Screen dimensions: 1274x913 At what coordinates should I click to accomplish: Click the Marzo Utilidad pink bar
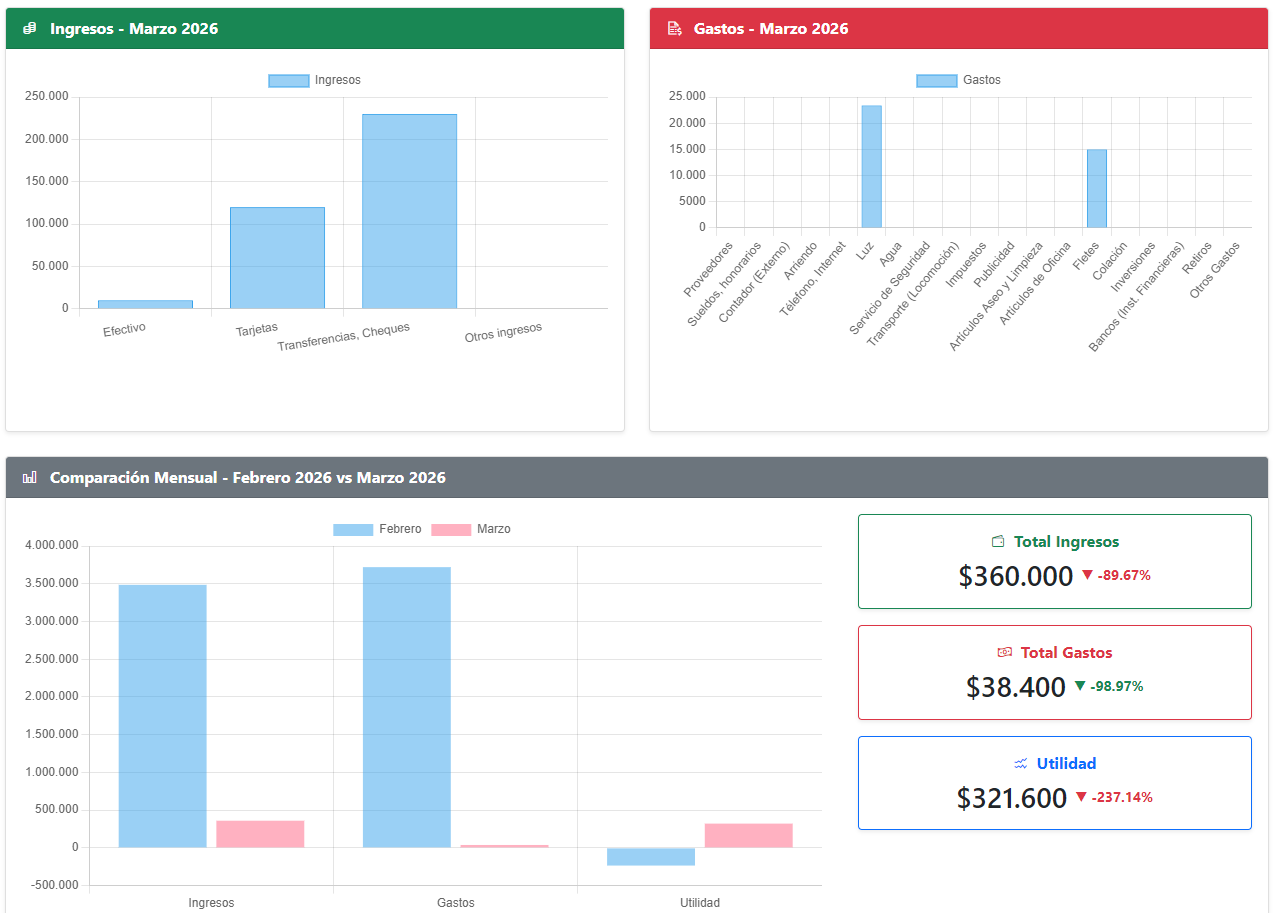pos(749,835)
